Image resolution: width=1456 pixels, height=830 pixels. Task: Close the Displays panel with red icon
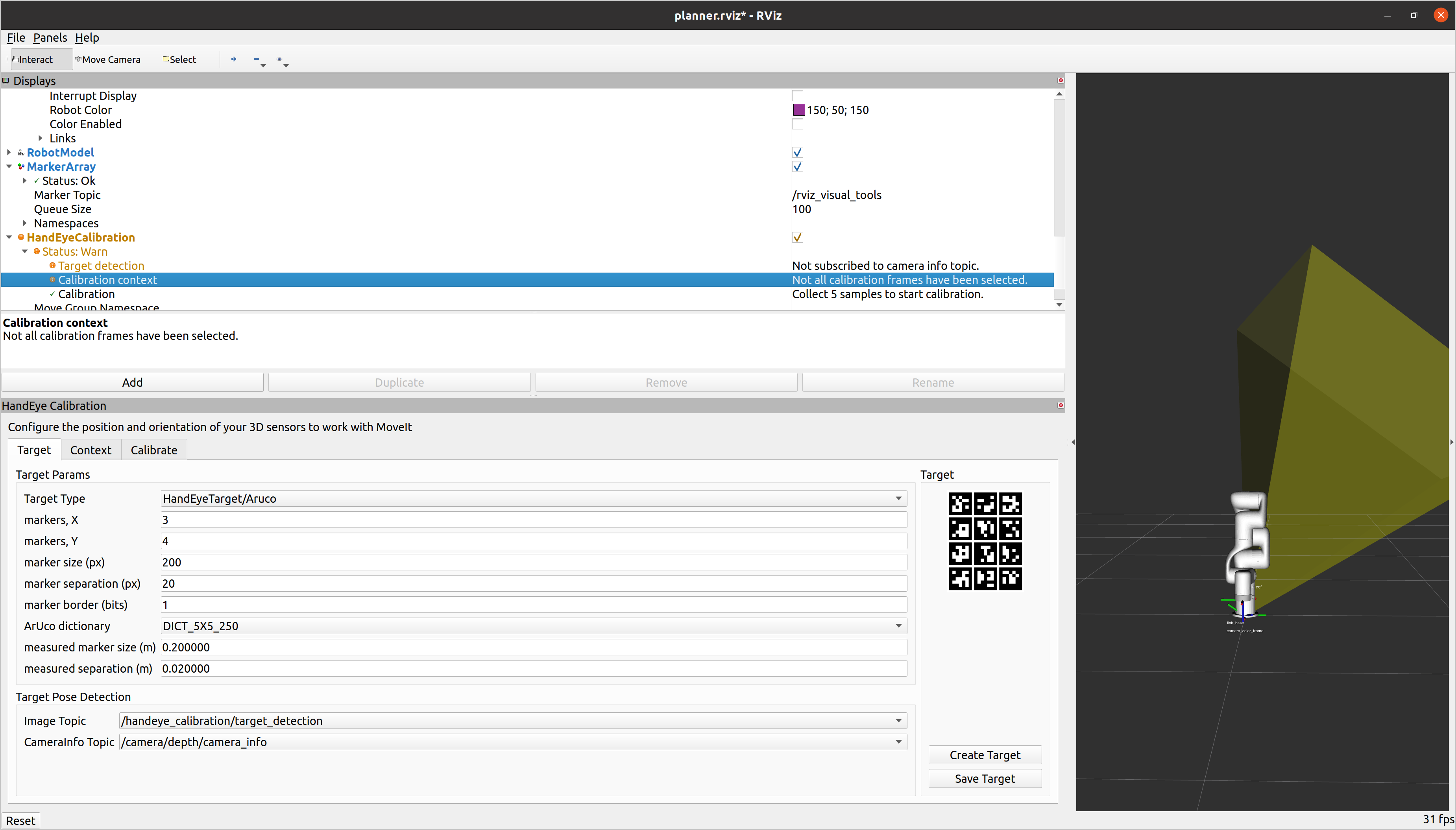(1061, 80)
